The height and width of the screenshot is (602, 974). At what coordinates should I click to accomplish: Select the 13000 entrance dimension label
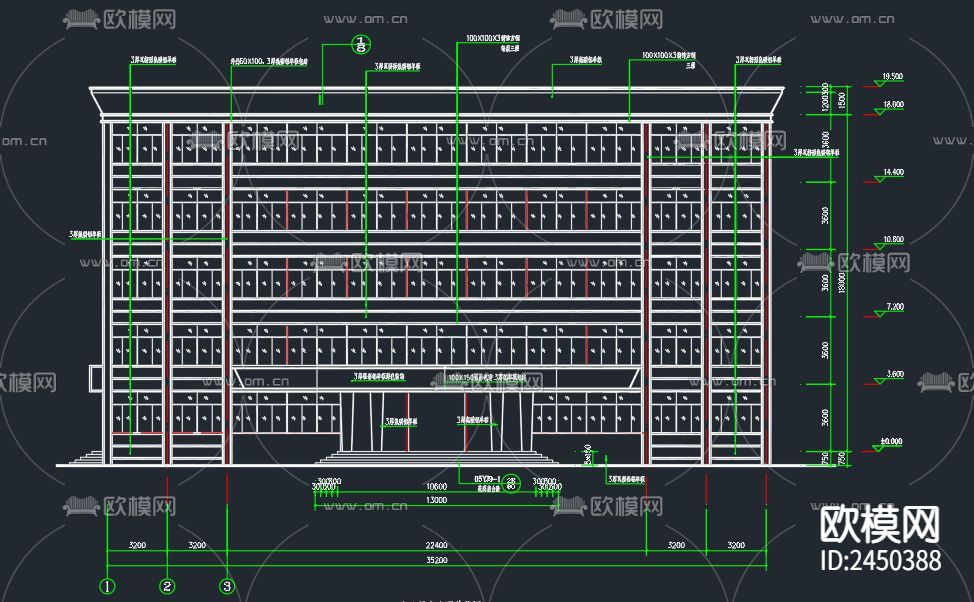(x=436, y=499)
